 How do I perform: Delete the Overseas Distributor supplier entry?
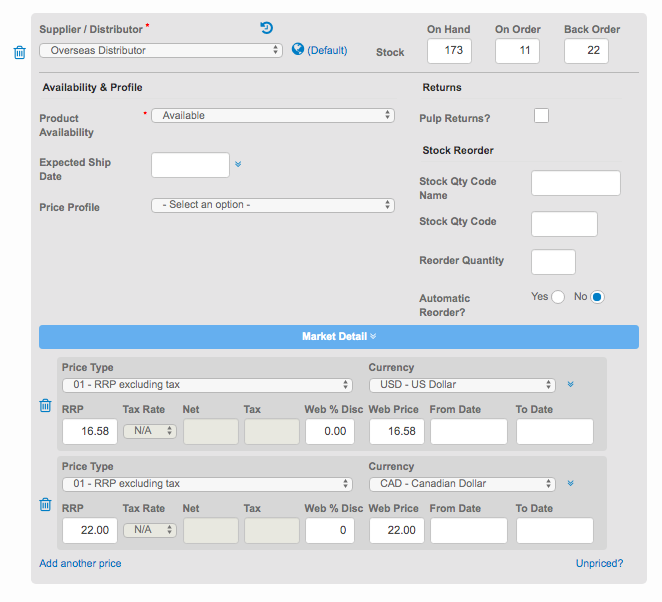pos(19,52)
